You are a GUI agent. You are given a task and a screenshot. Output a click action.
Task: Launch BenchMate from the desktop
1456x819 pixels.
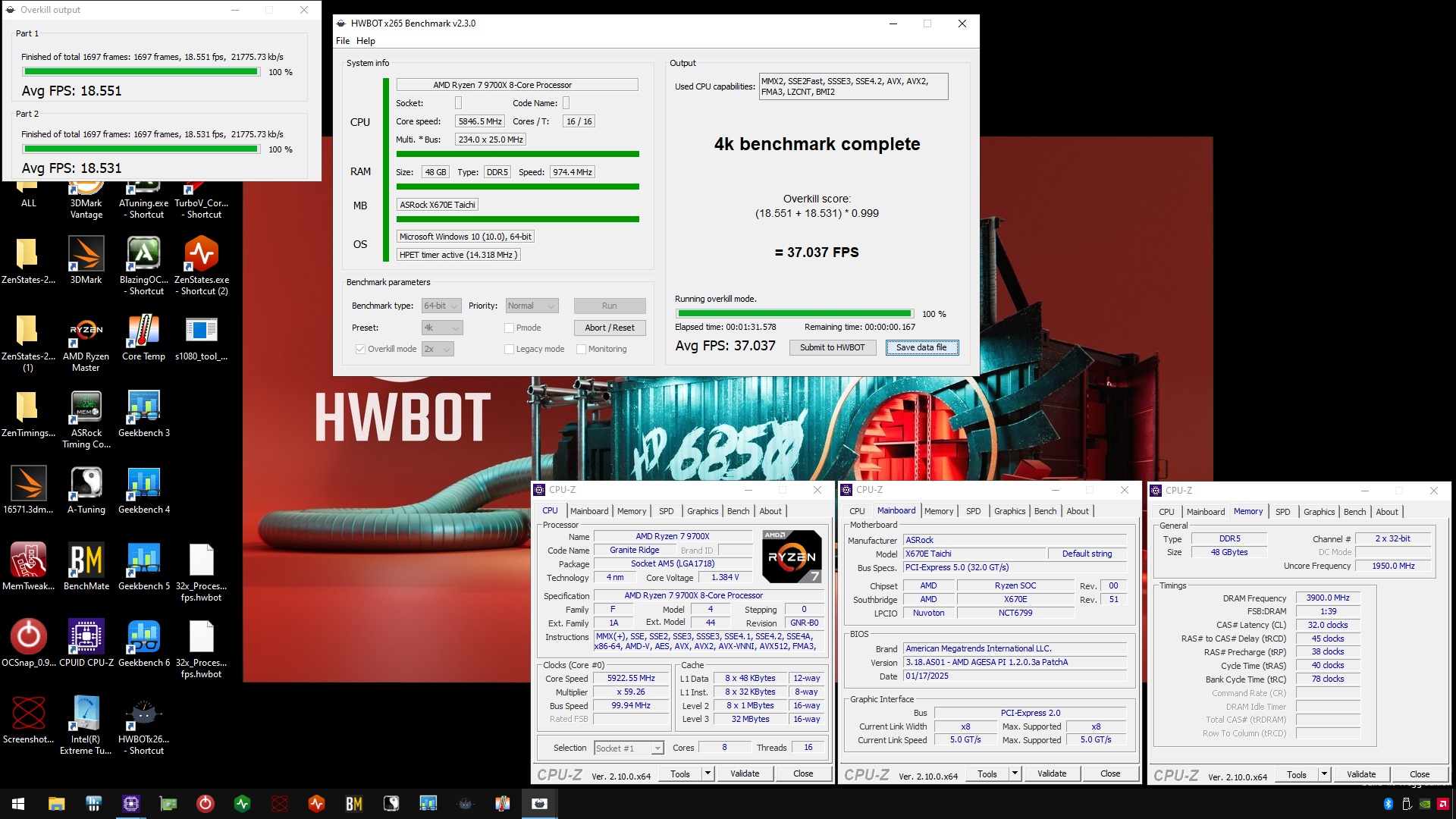pyautogui.click(x=86, y=567)
